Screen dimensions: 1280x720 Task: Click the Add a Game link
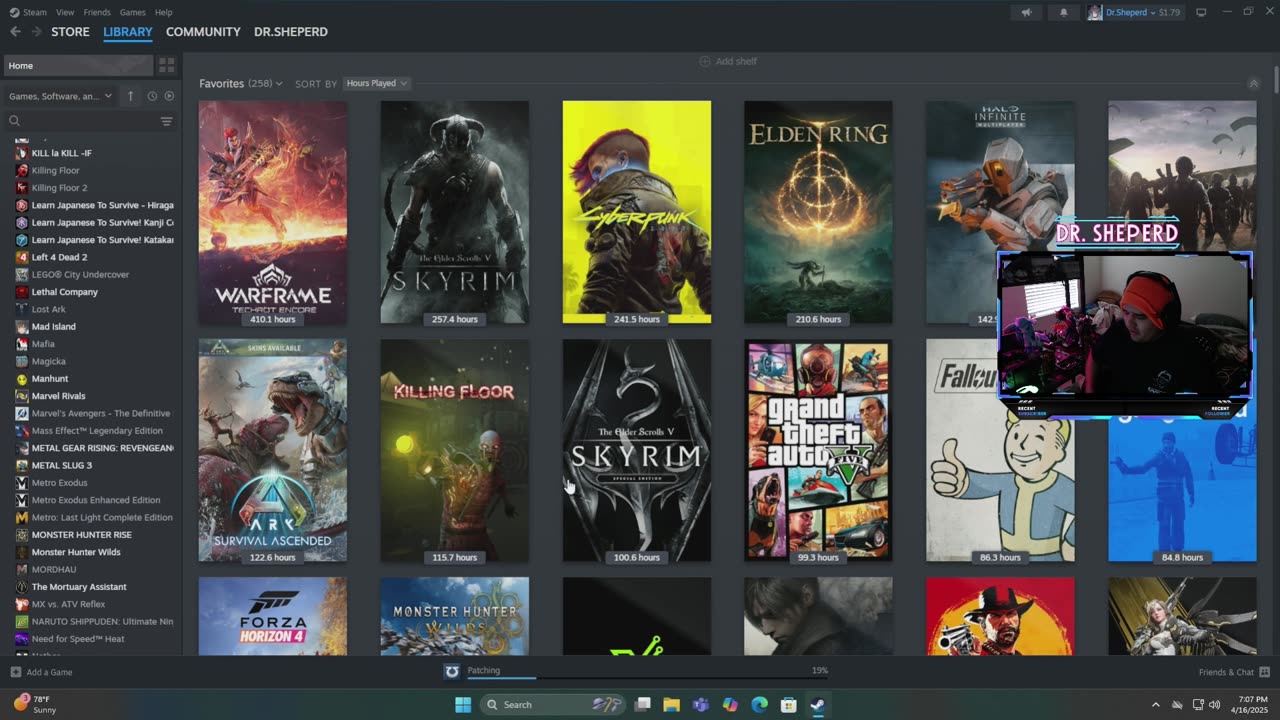49,672
